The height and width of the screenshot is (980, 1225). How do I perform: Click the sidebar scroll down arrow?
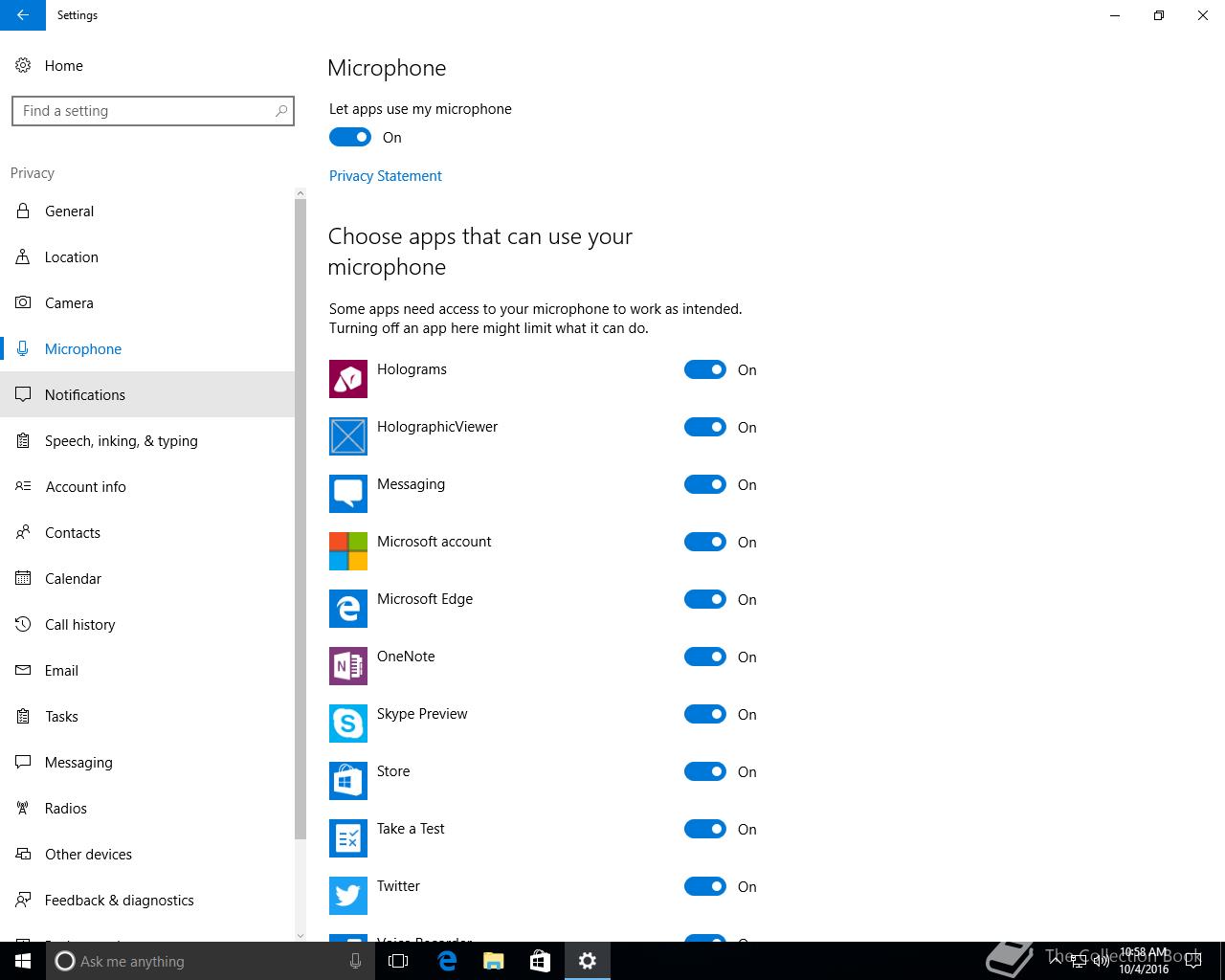(x=301, y=935)
